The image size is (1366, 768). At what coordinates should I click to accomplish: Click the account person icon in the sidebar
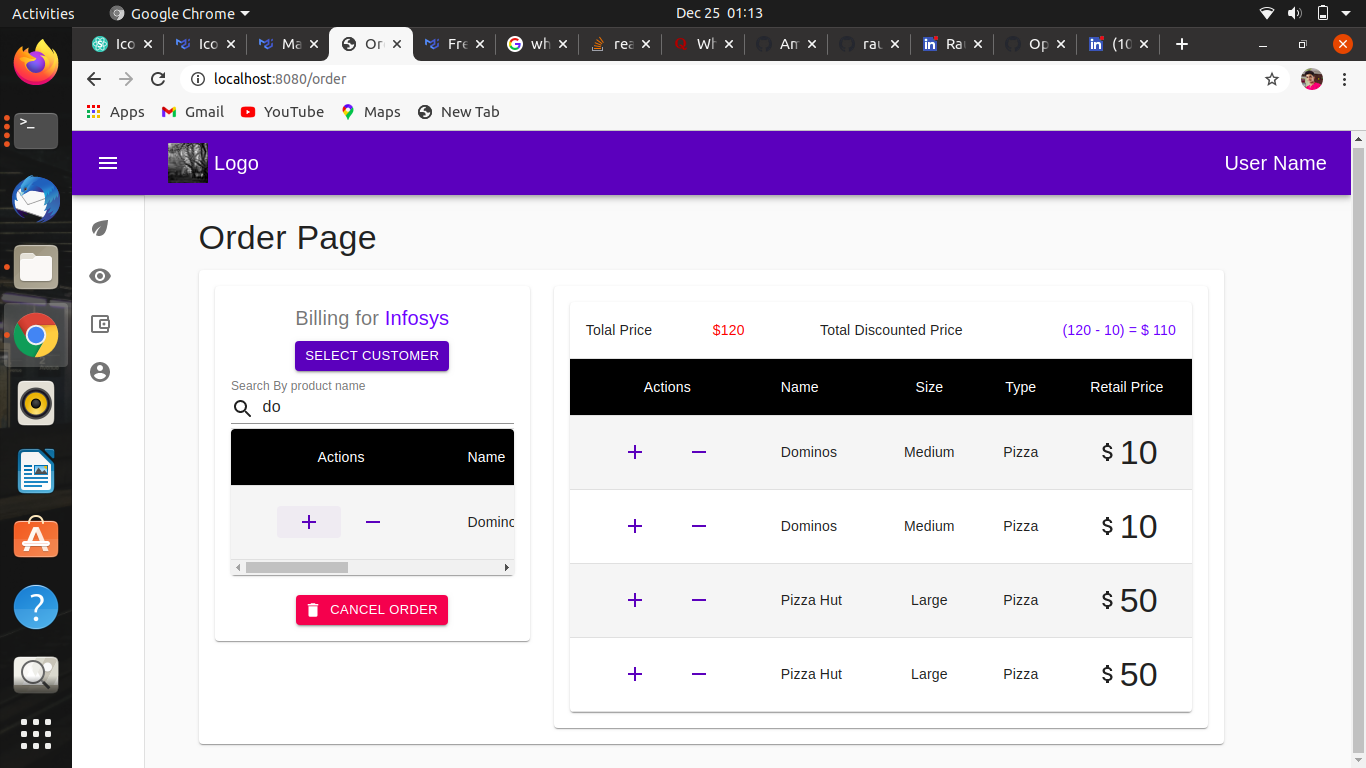pos(99,371)
